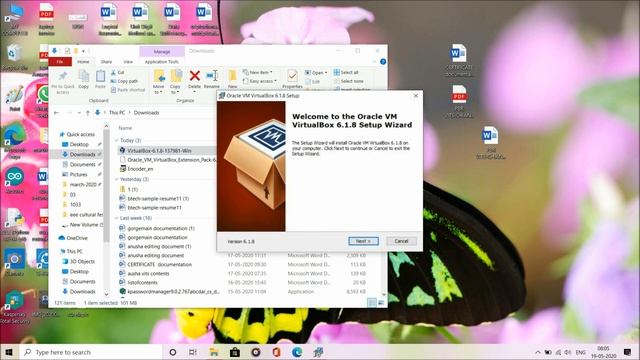Open Task View on the taskbar
Screen dimensions: 640x360
click(x=193, y=352)
